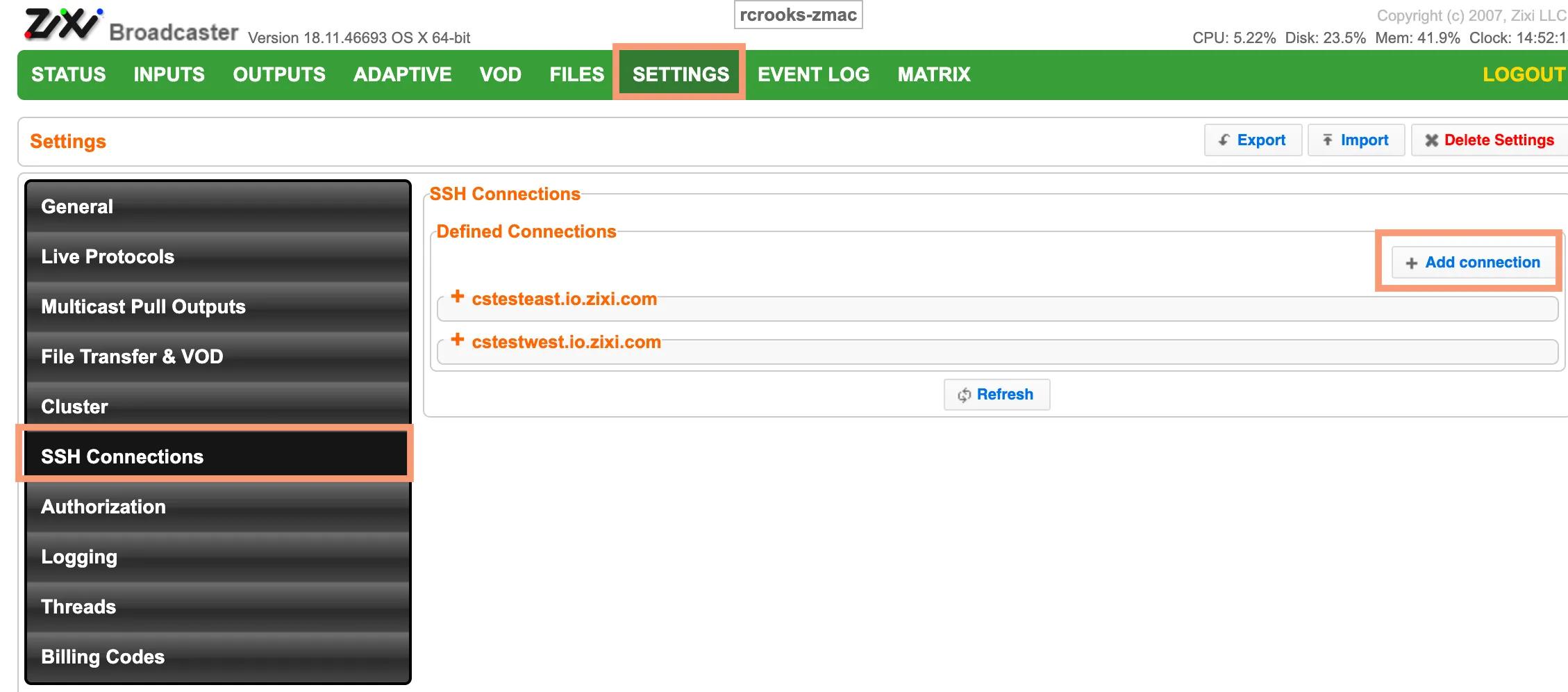
Task: Click the Mem: 41.9% status readout
Action: [1417, 38]
